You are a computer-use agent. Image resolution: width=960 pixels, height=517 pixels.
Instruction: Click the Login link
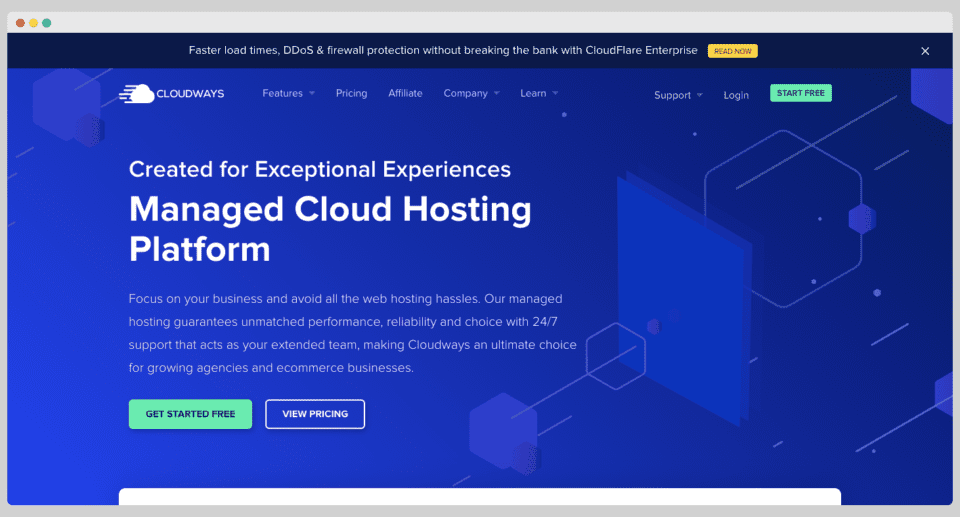736,95
